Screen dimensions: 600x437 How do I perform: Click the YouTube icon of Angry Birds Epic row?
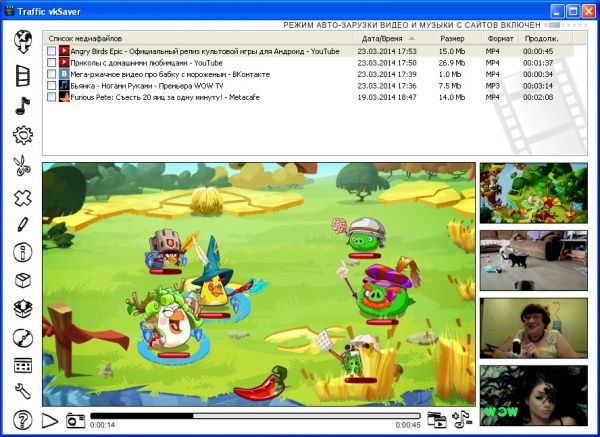(x=64, y=51)
